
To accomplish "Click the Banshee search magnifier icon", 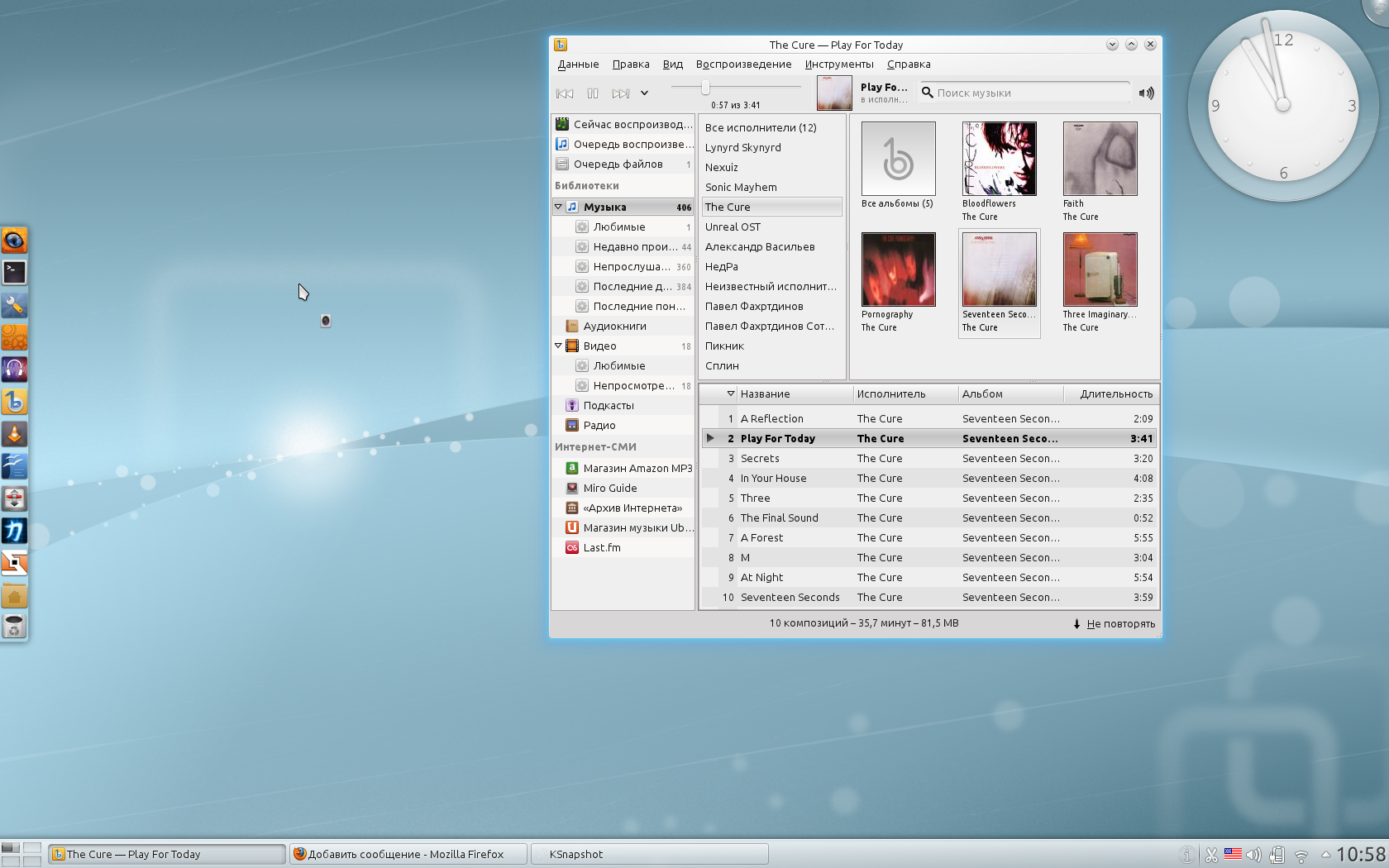I will [x=928, y=93].
